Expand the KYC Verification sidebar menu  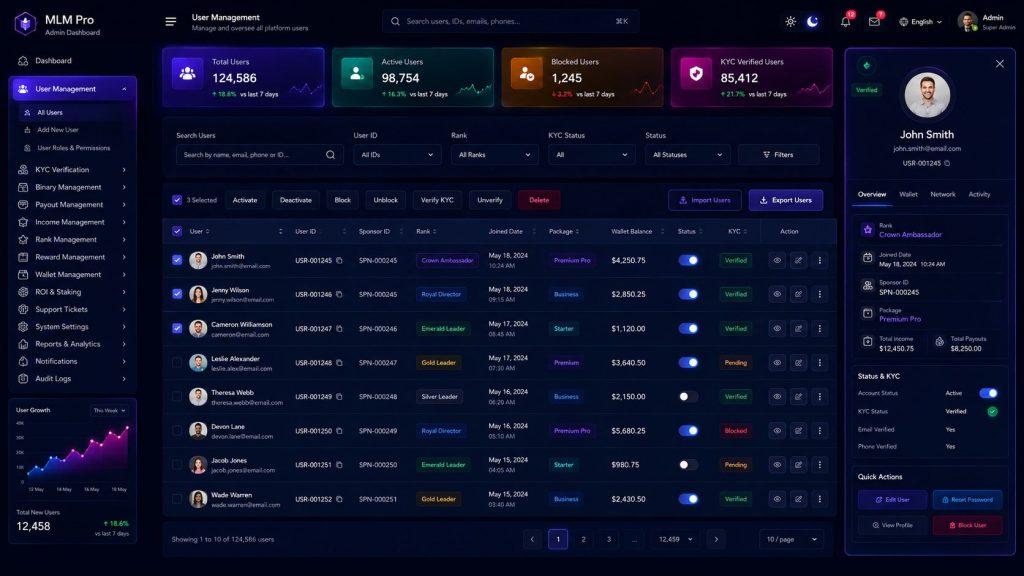click(72, 170)
